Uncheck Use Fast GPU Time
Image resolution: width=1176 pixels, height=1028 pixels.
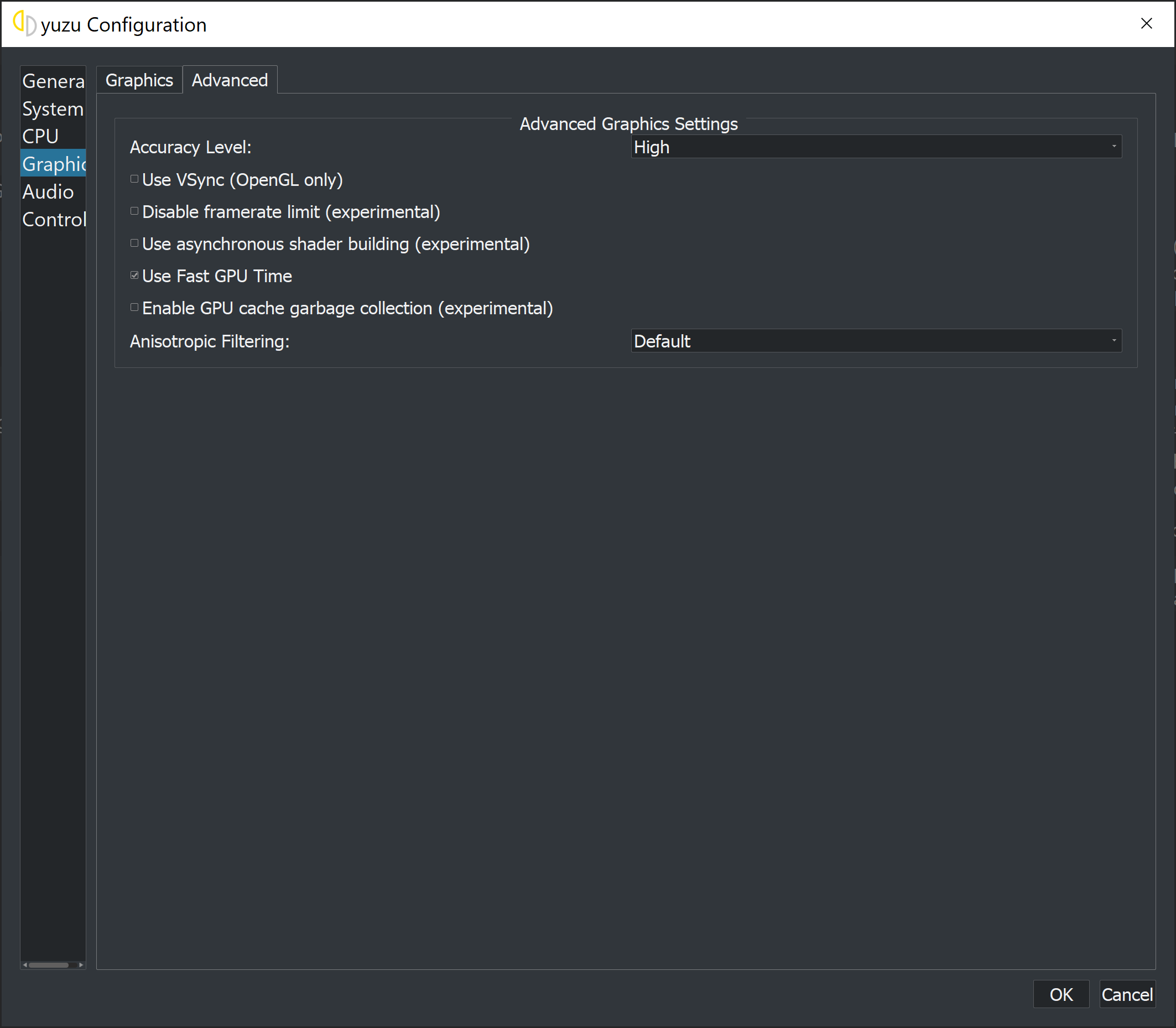(134, 276)
